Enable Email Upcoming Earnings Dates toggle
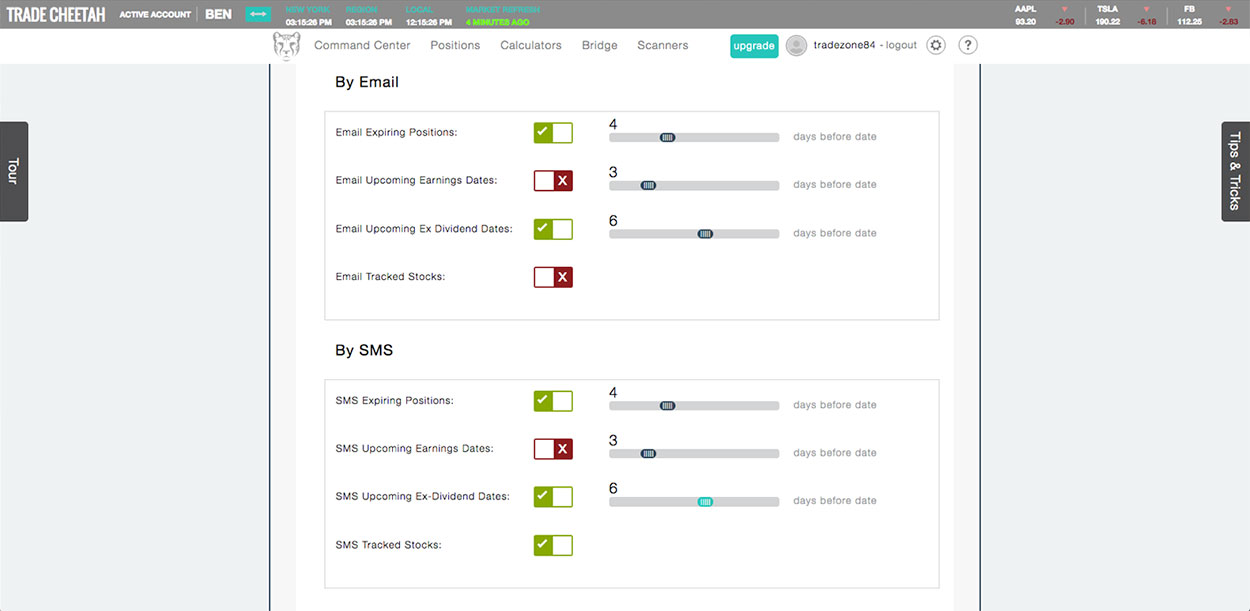1250x611 pixels. [553, 181]
